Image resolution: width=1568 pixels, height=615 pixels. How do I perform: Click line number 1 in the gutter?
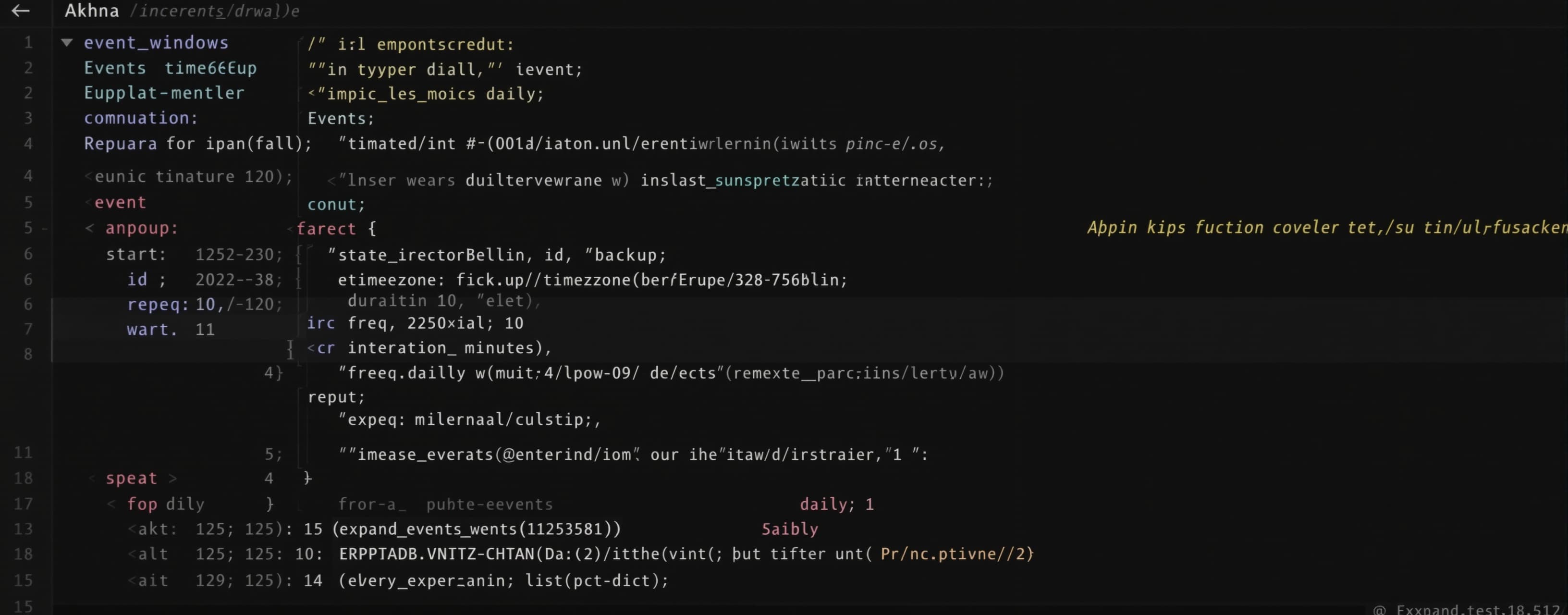coord(28,43)
